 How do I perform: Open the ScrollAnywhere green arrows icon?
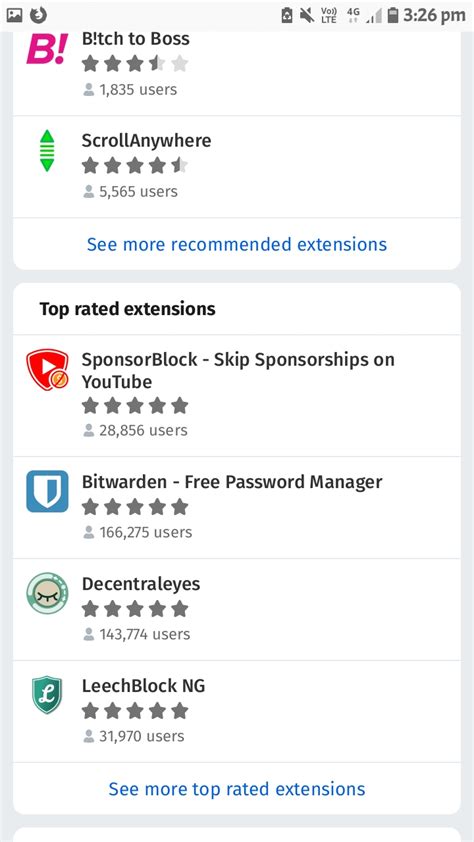coord(47,151)
